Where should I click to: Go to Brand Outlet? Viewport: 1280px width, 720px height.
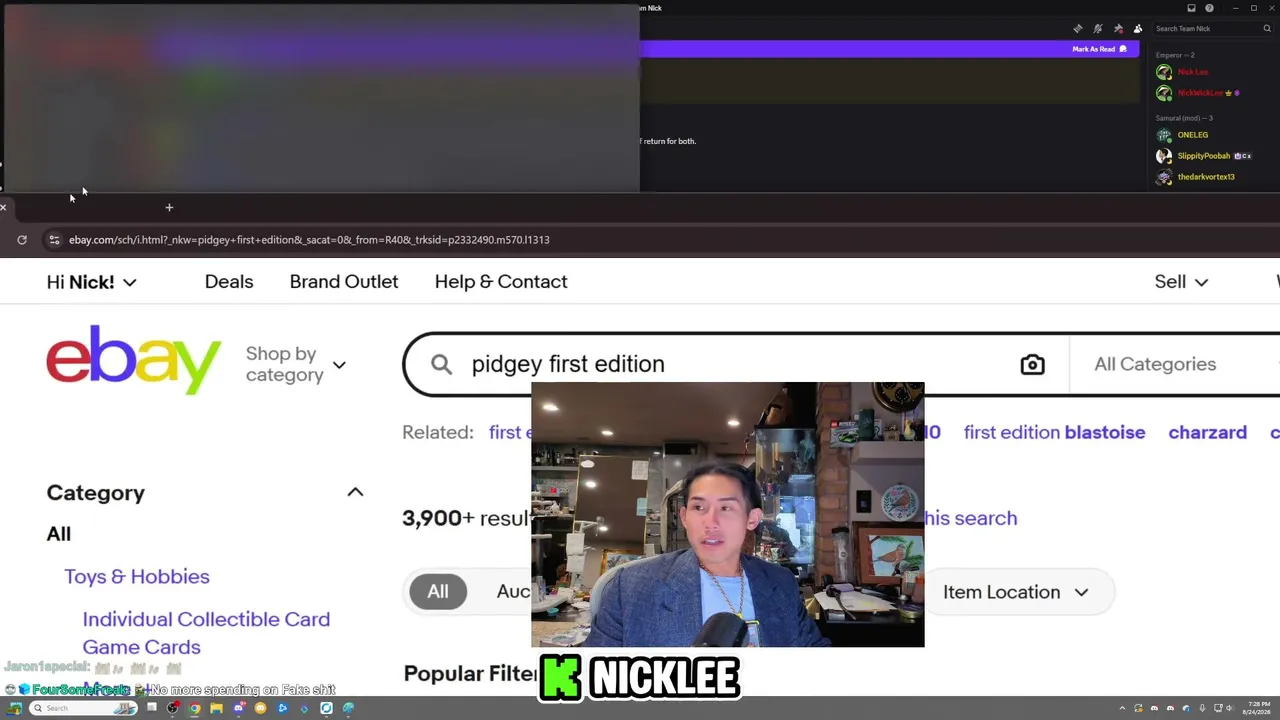tap(344, 282)
